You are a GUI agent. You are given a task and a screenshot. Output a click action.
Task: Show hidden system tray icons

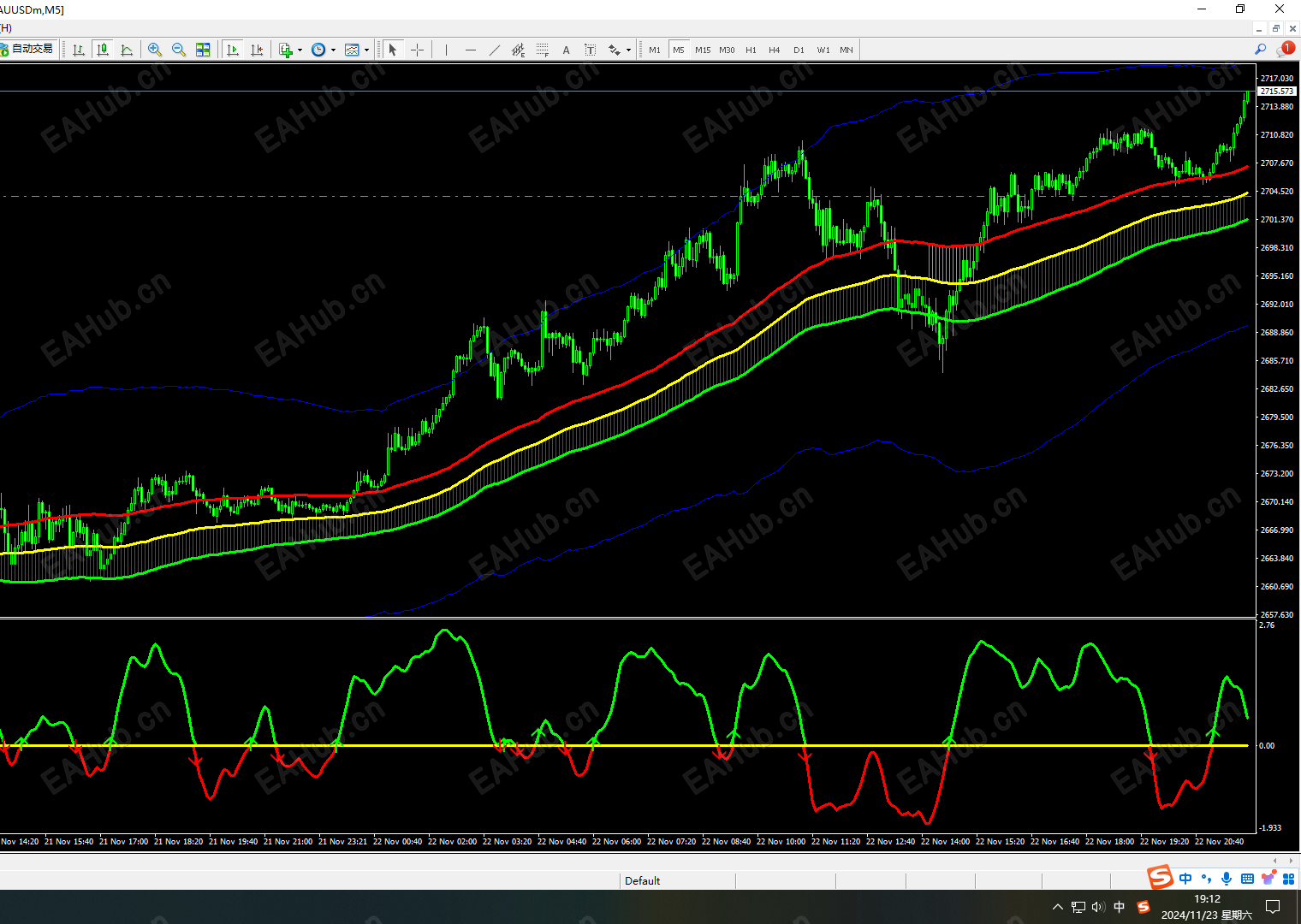(x=1058, y=907)
